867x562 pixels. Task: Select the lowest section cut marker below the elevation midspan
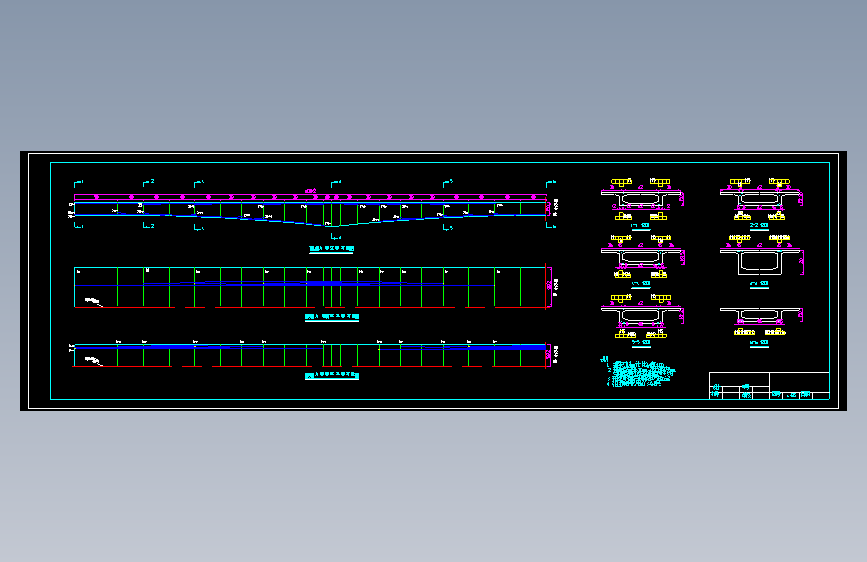pyautogui.click(x=336, y=237)
